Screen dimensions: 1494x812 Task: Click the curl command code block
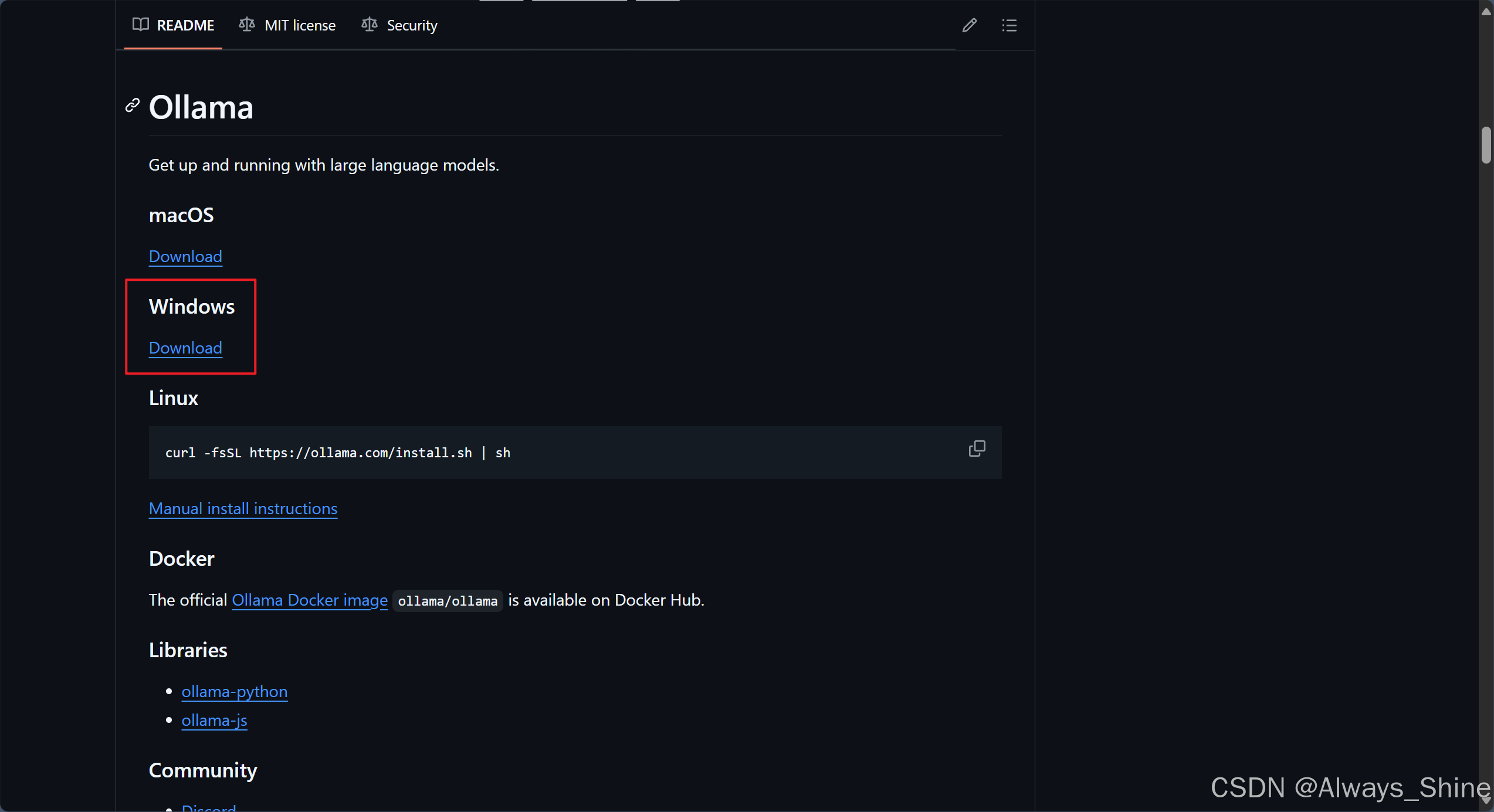528,453
